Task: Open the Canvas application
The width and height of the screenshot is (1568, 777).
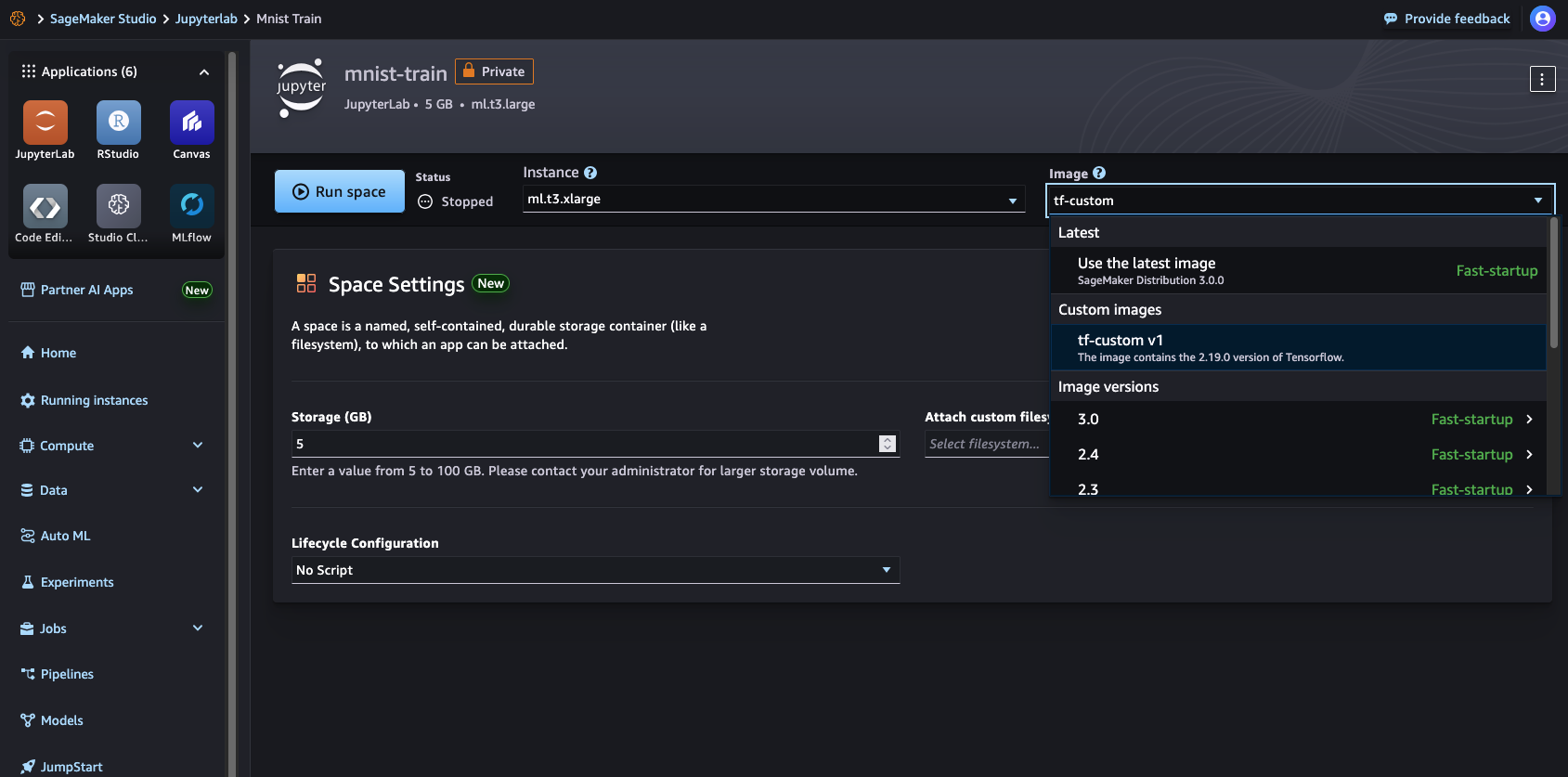Action: pos(191,131)
